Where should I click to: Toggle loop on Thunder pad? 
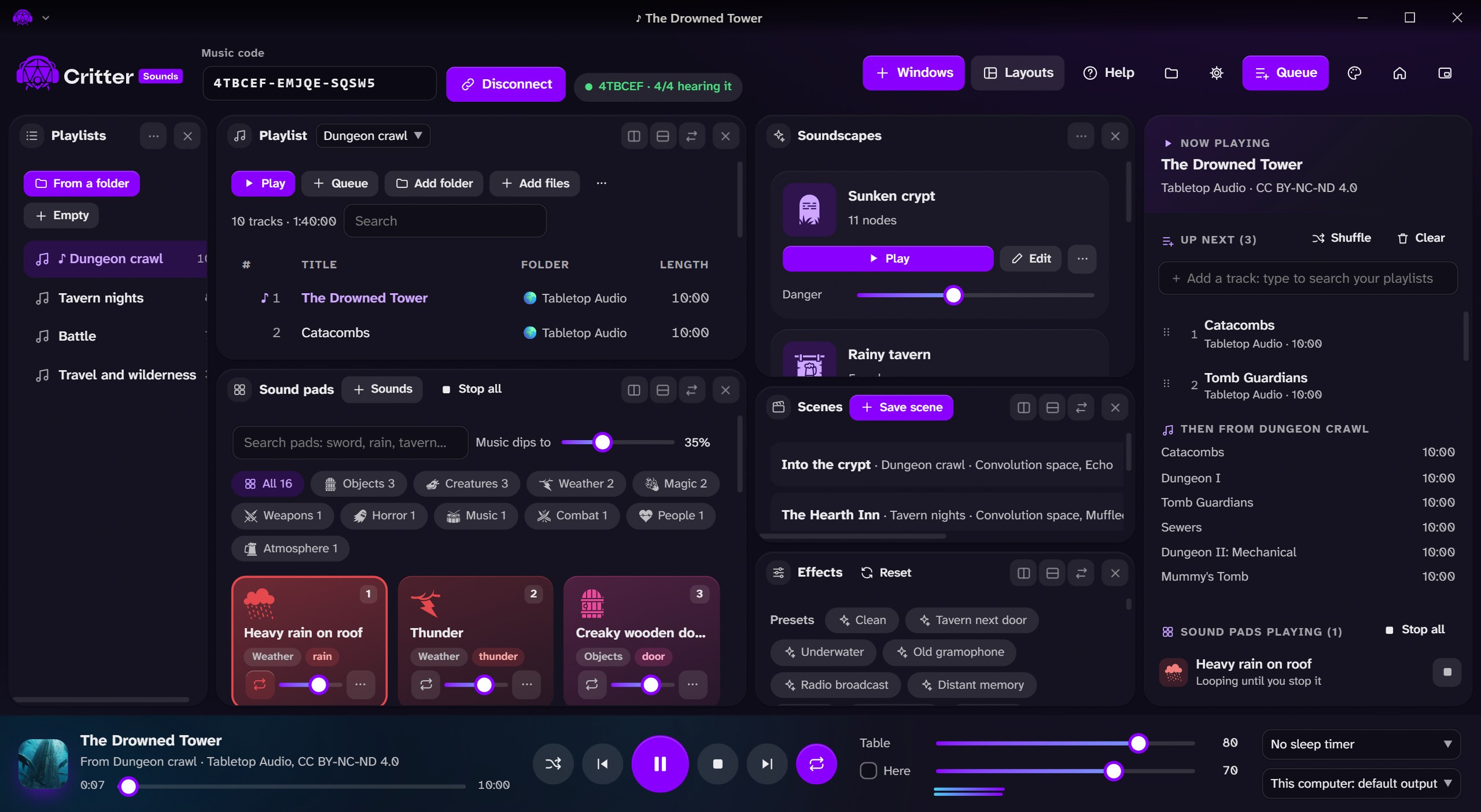click(x=426, y=685)
